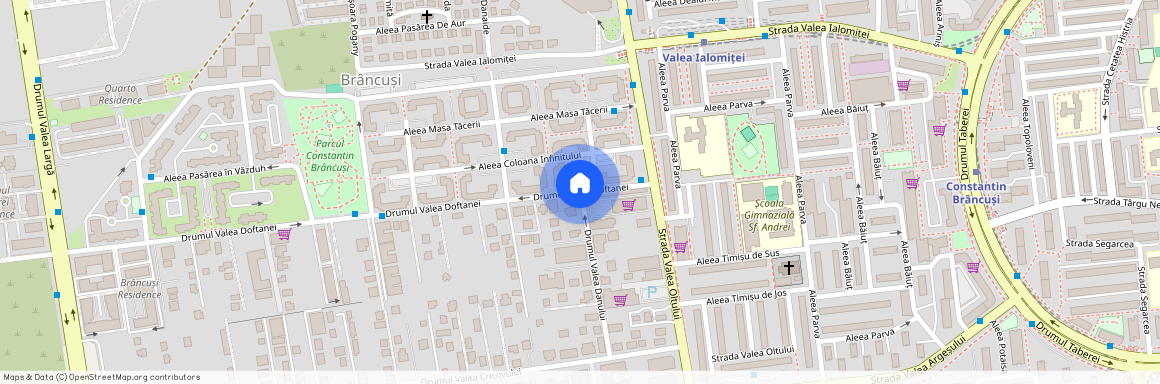The height and width of the screenshot is (384, 1160).
Task: Click the shopping cart icon below Pasărea în Văzduh
Action: tap(284, 235)
